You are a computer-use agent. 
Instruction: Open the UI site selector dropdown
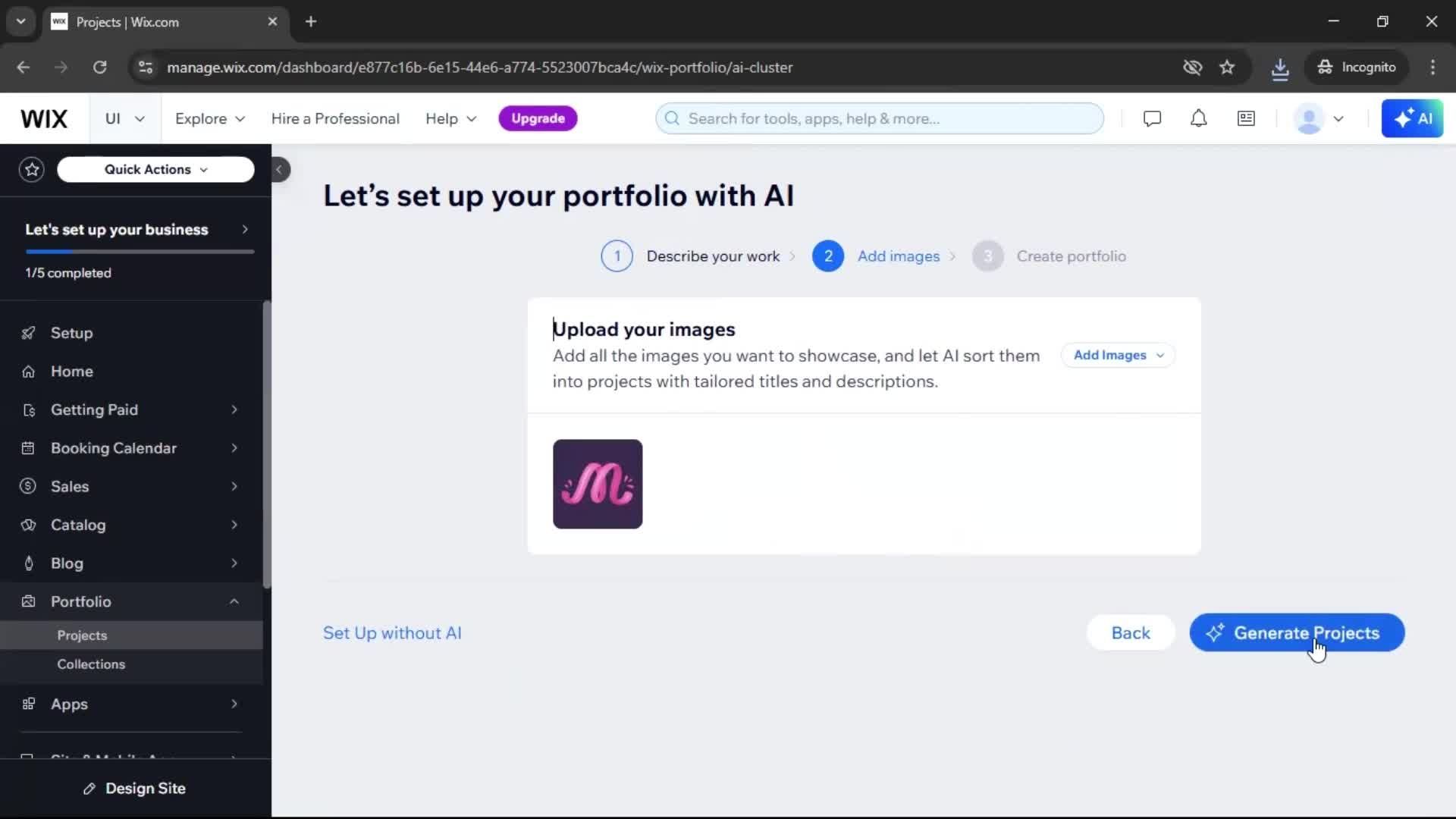pos(125,119)
